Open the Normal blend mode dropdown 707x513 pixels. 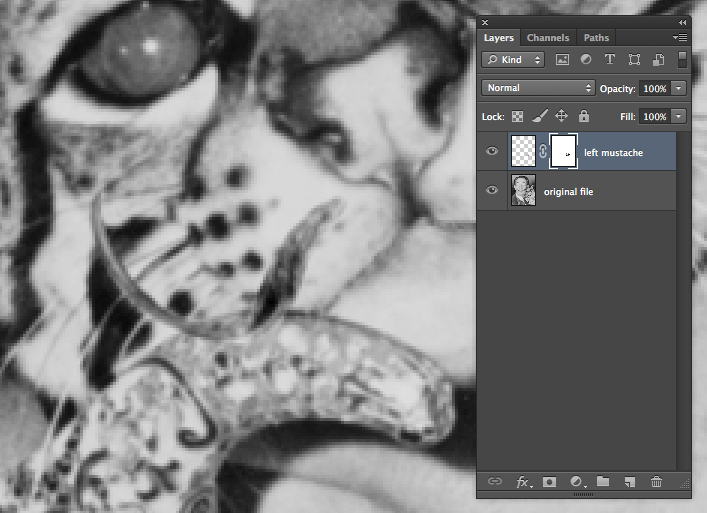pos(538,88)
